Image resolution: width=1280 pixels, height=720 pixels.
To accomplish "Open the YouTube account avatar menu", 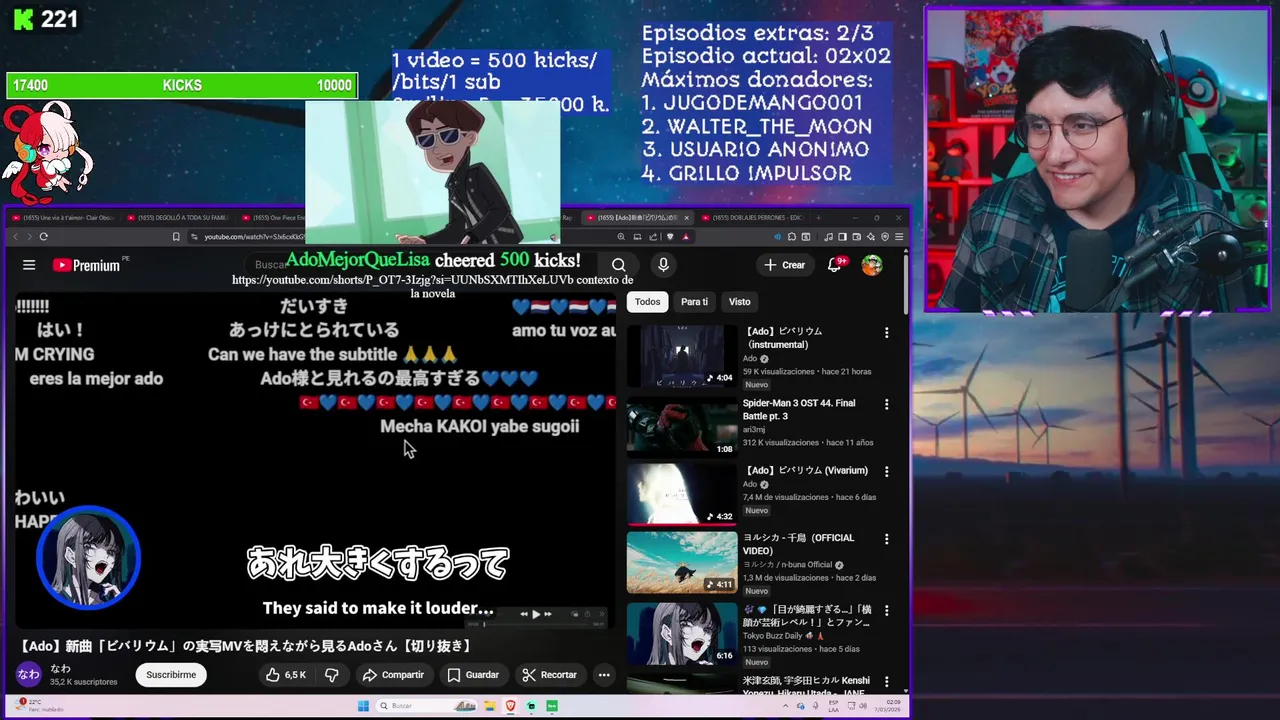I will tap(872, 265).
